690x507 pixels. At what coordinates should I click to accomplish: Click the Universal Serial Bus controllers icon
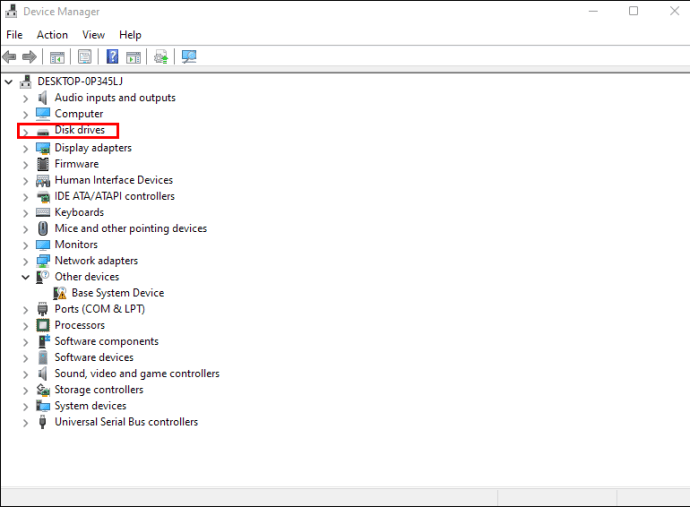click(43, 422)
